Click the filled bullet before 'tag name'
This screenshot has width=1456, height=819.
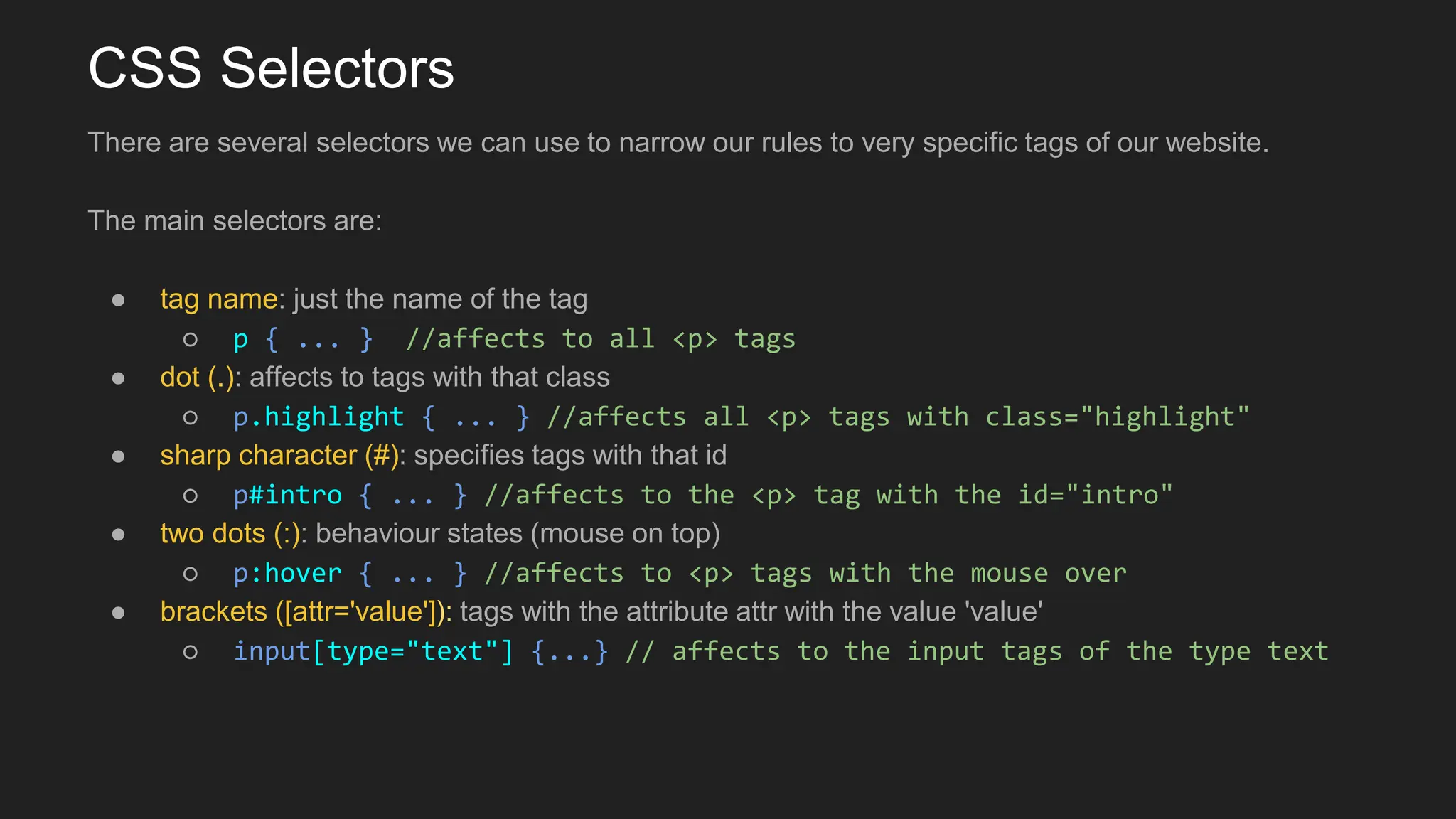pyautogui.click(x=119, y=301)
